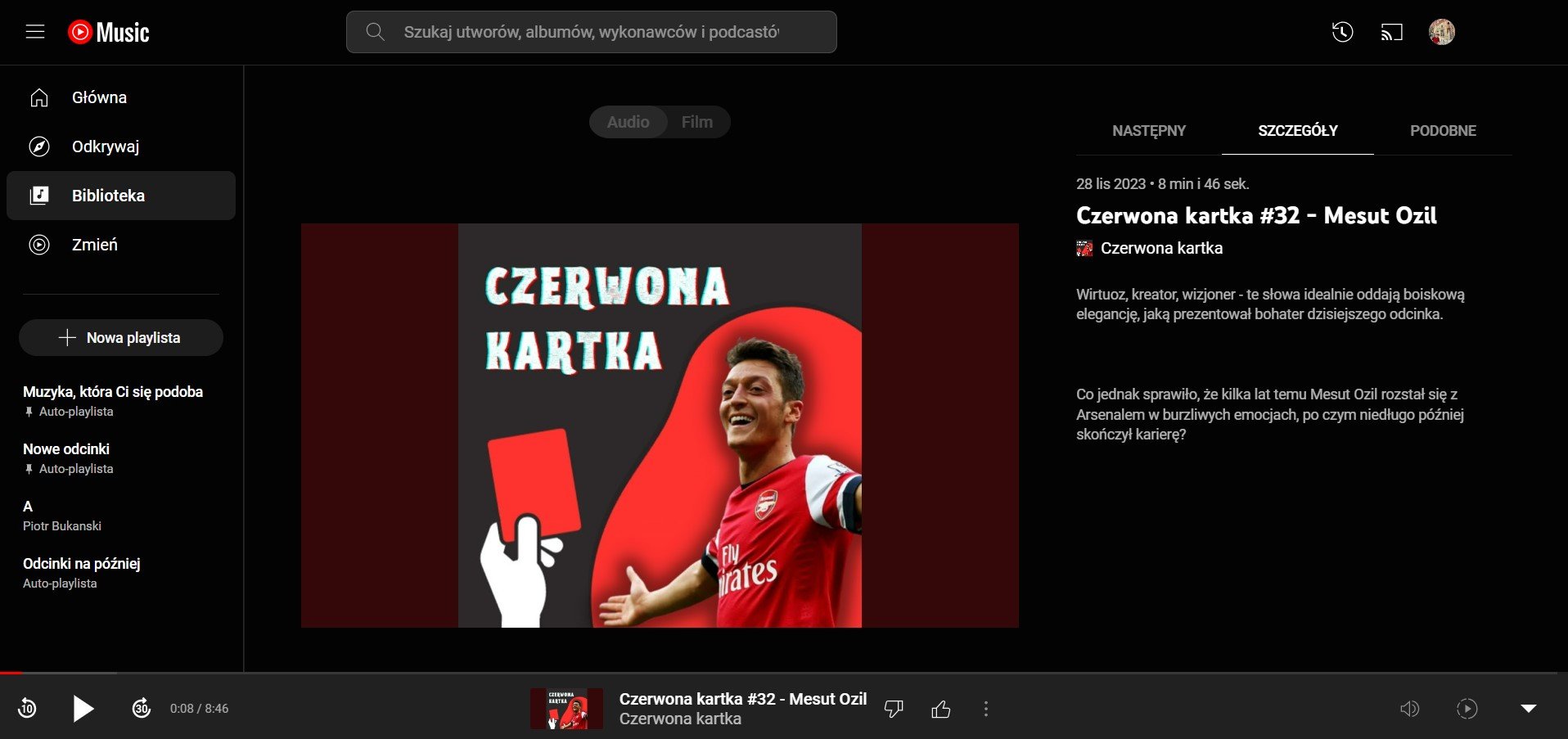Image resolution: width=1568 pixels, height=739 pixels.
Task: Skip forward 30 seconds
Action: pos(141,708)
